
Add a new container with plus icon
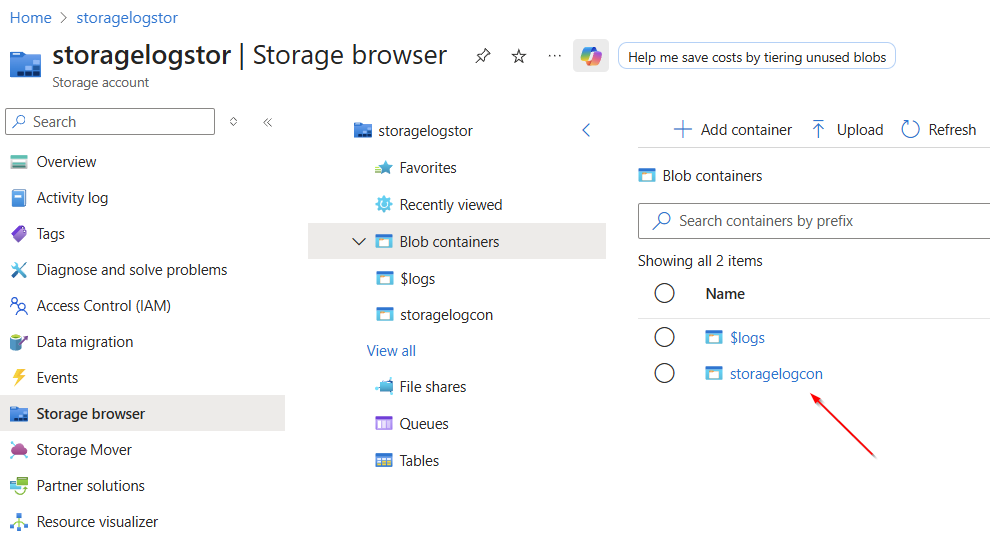tap(682, 129)
